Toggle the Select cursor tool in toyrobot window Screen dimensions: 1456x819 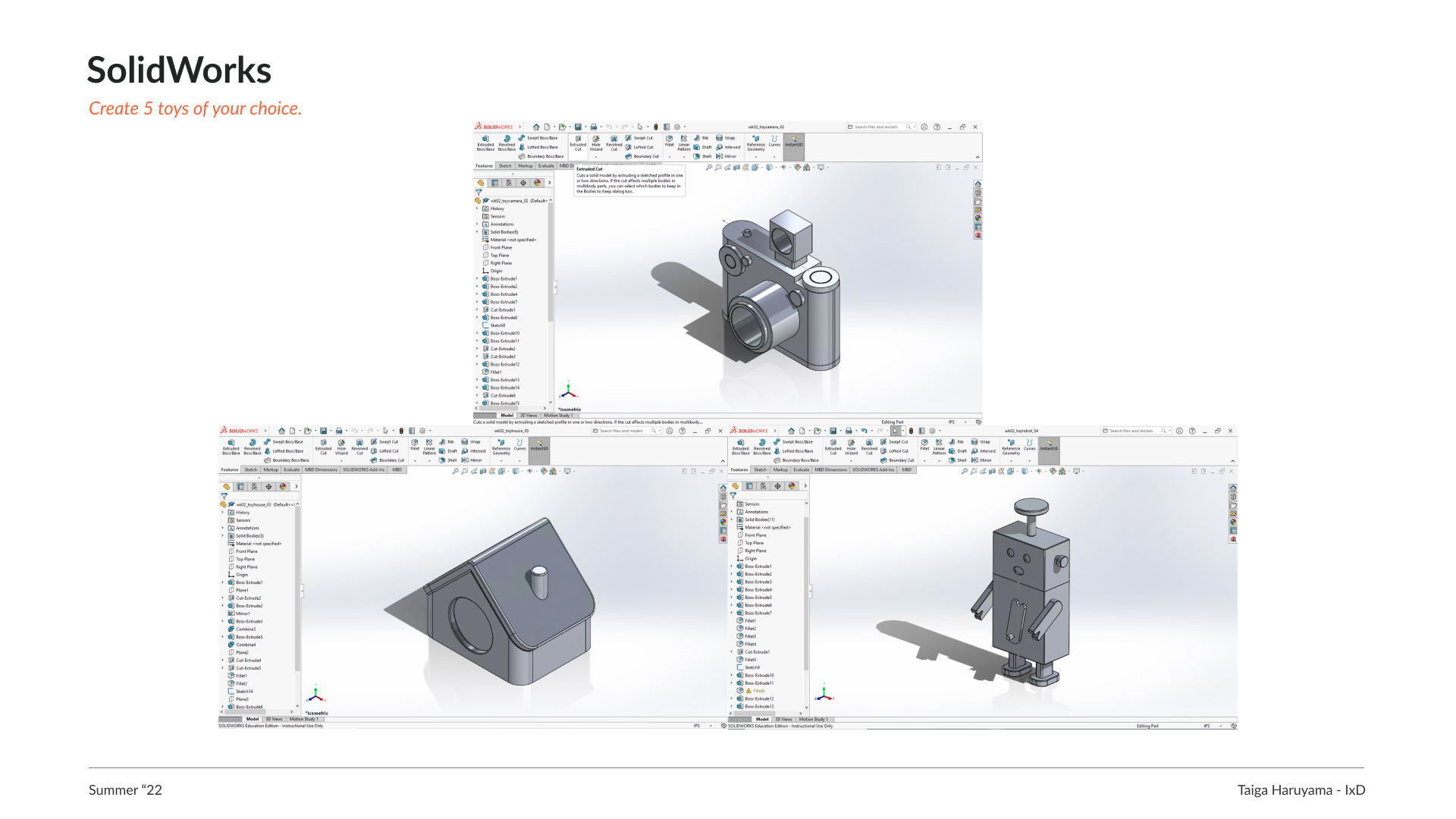click(895, 431)
